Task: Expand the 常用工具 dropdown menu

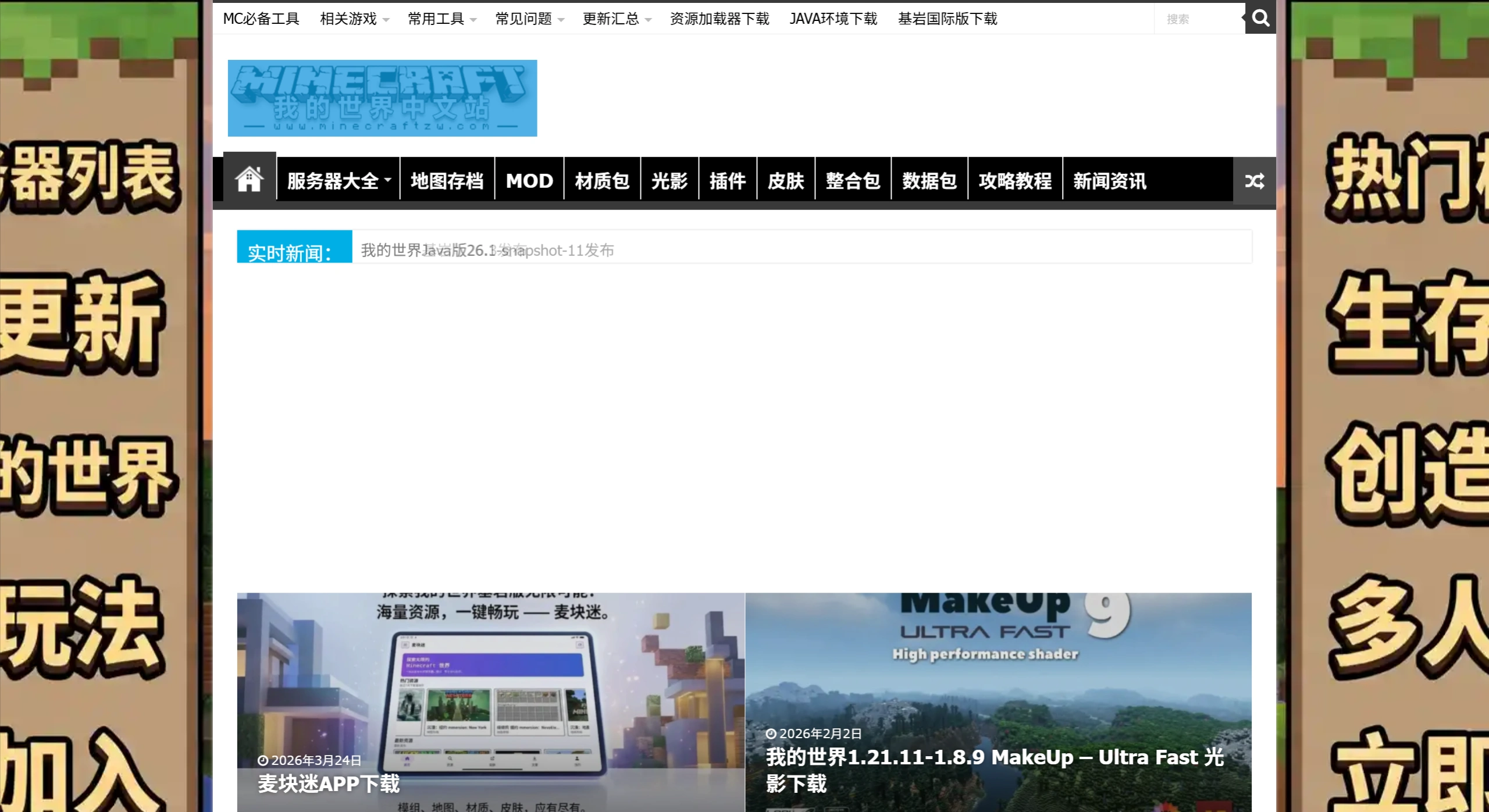Action: coord(441,19)
